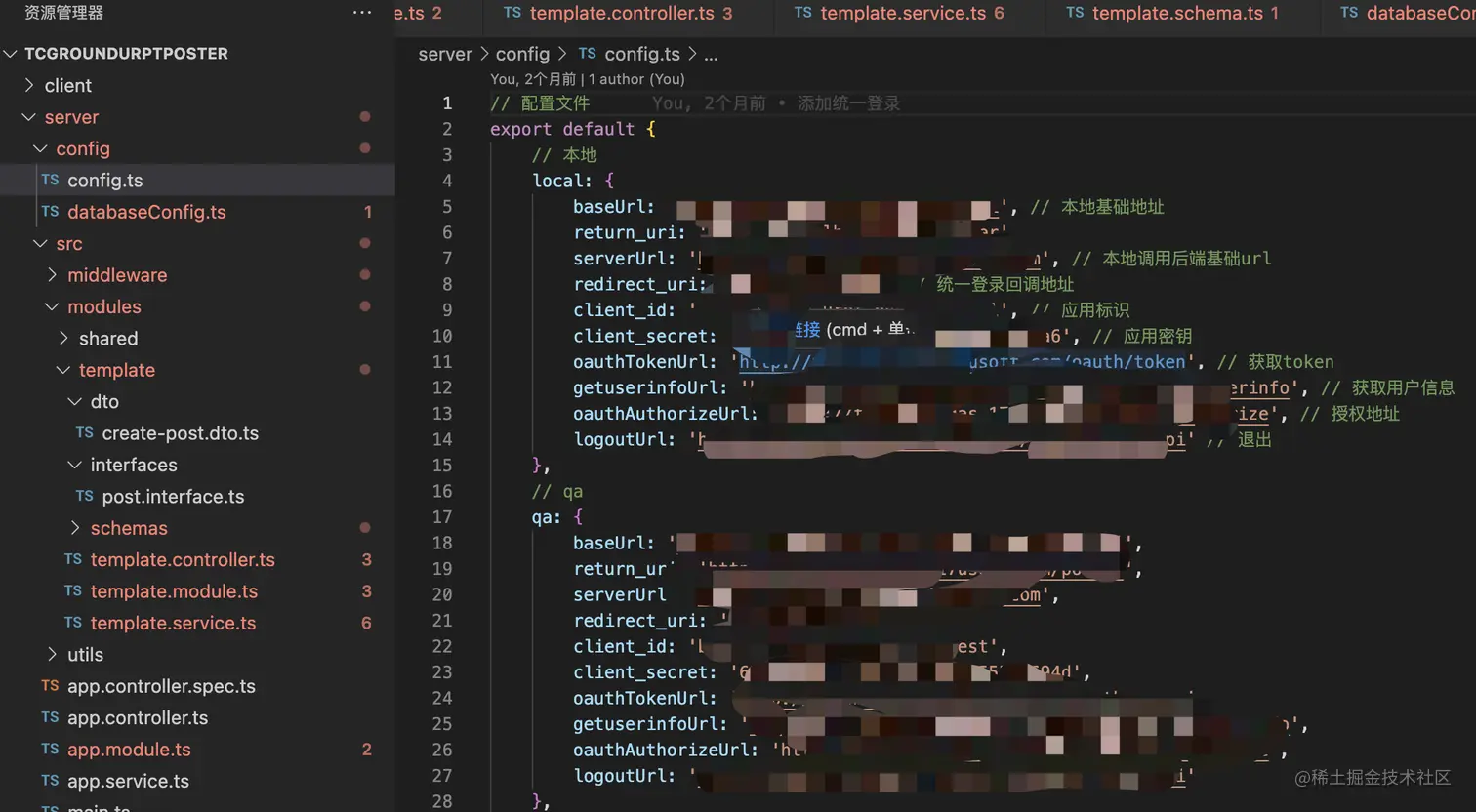Click line number 28 in the gutter
The width and height of the screenshot is (1476, 812).
pyautogui.click(x=442, y=801)
